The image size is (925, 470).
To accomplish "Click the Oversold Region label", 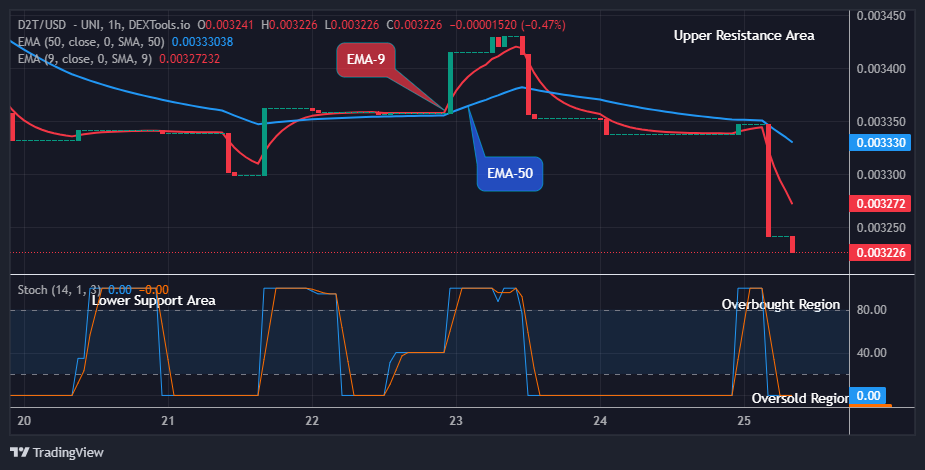I will tap(800, 399).
